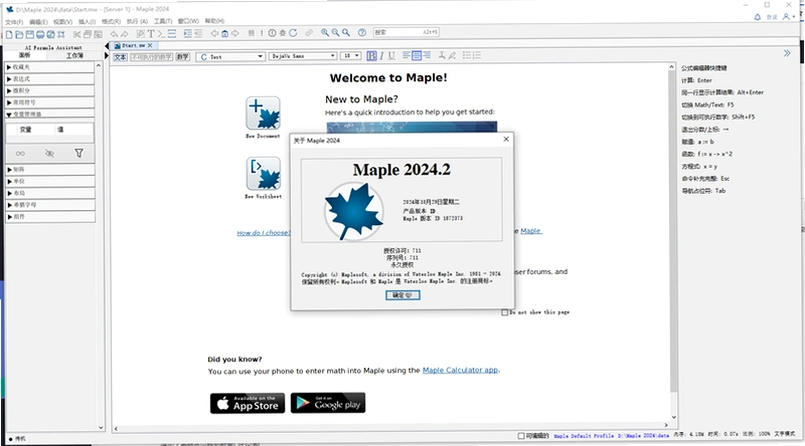
Task: Open the File menu in menu bar
Action: [14, 22]
